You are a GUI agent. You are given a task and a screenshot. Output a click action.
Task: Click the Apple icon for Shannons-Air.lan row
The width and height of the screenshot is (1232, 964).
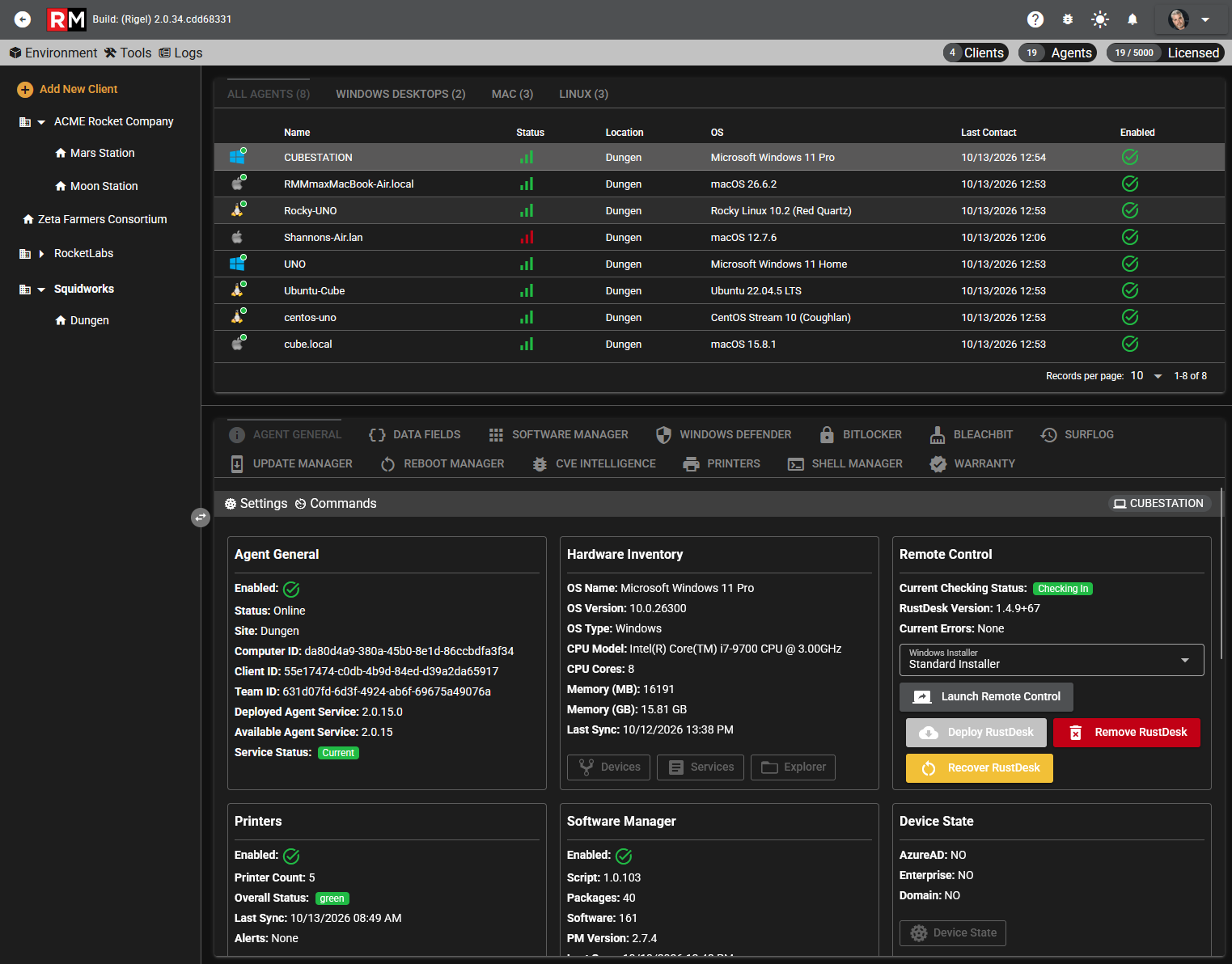click(x=237, y=237)
